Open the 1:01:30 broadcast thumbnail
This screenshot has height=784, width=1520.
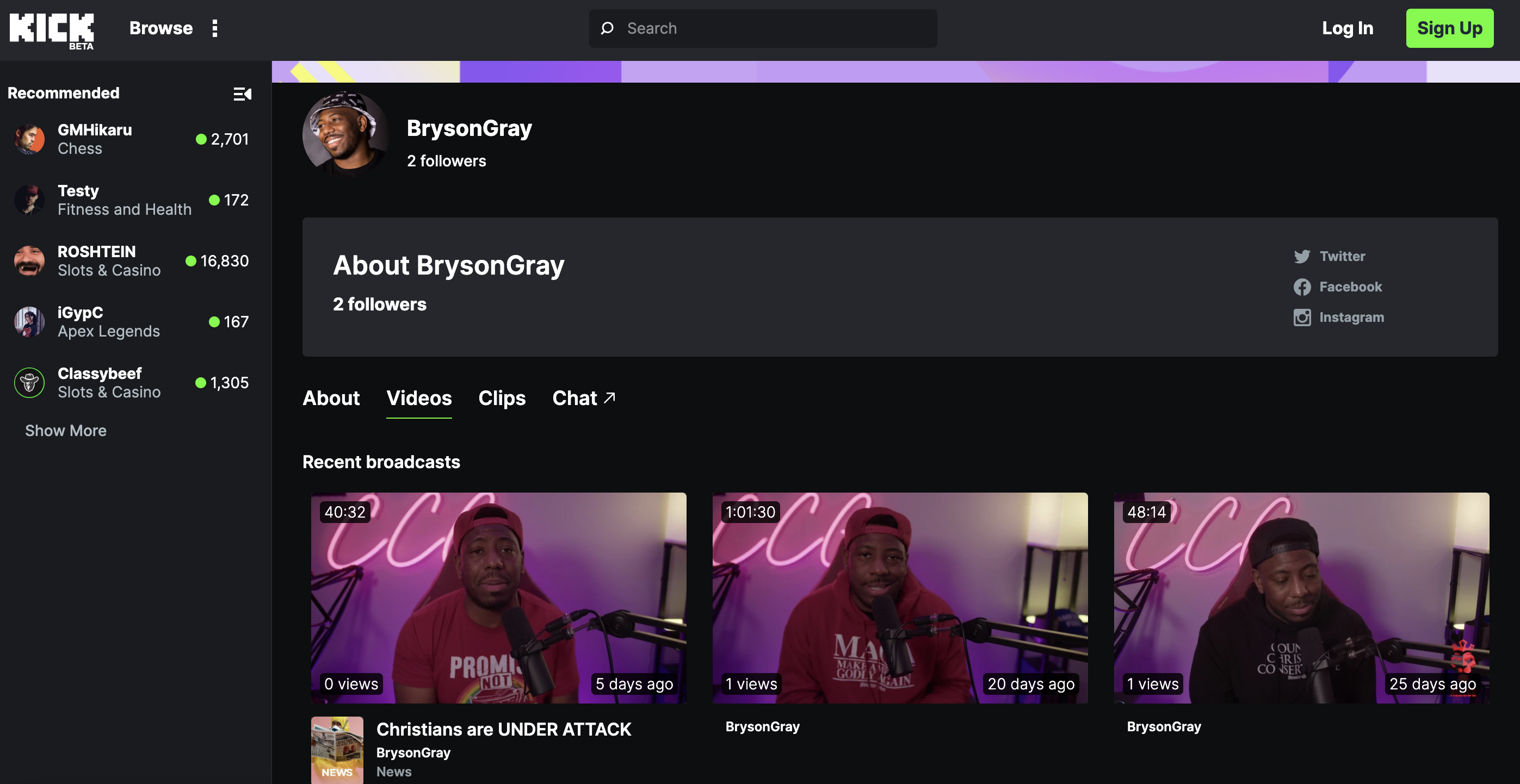pos(899,597)
